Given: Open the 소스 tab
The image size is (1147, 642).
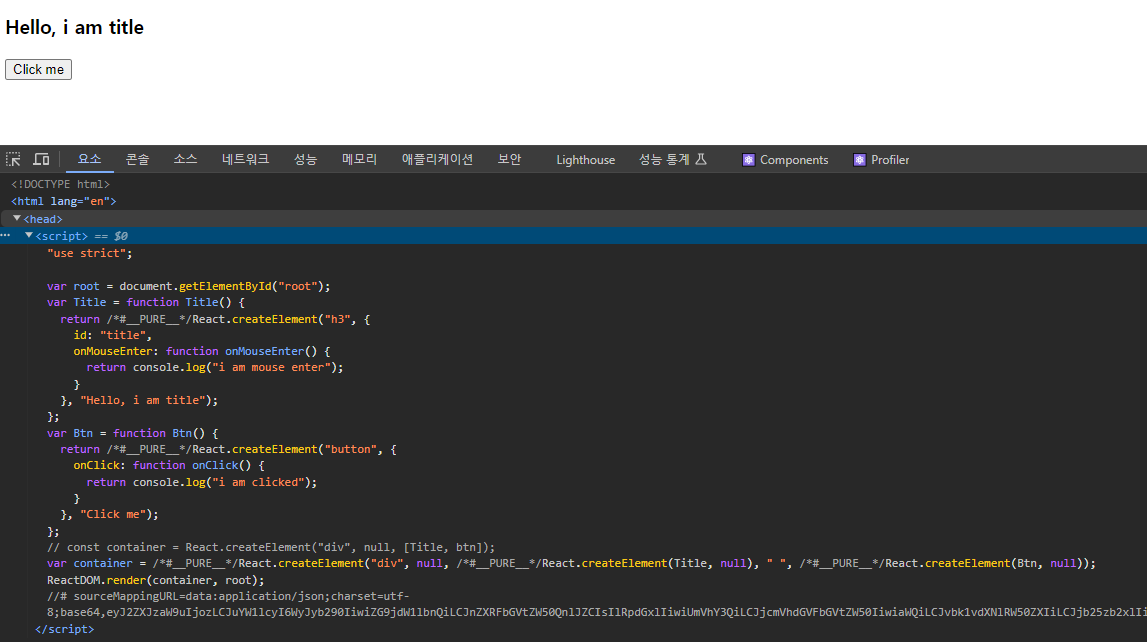Looking at the screenshot, I should [185, 159].
